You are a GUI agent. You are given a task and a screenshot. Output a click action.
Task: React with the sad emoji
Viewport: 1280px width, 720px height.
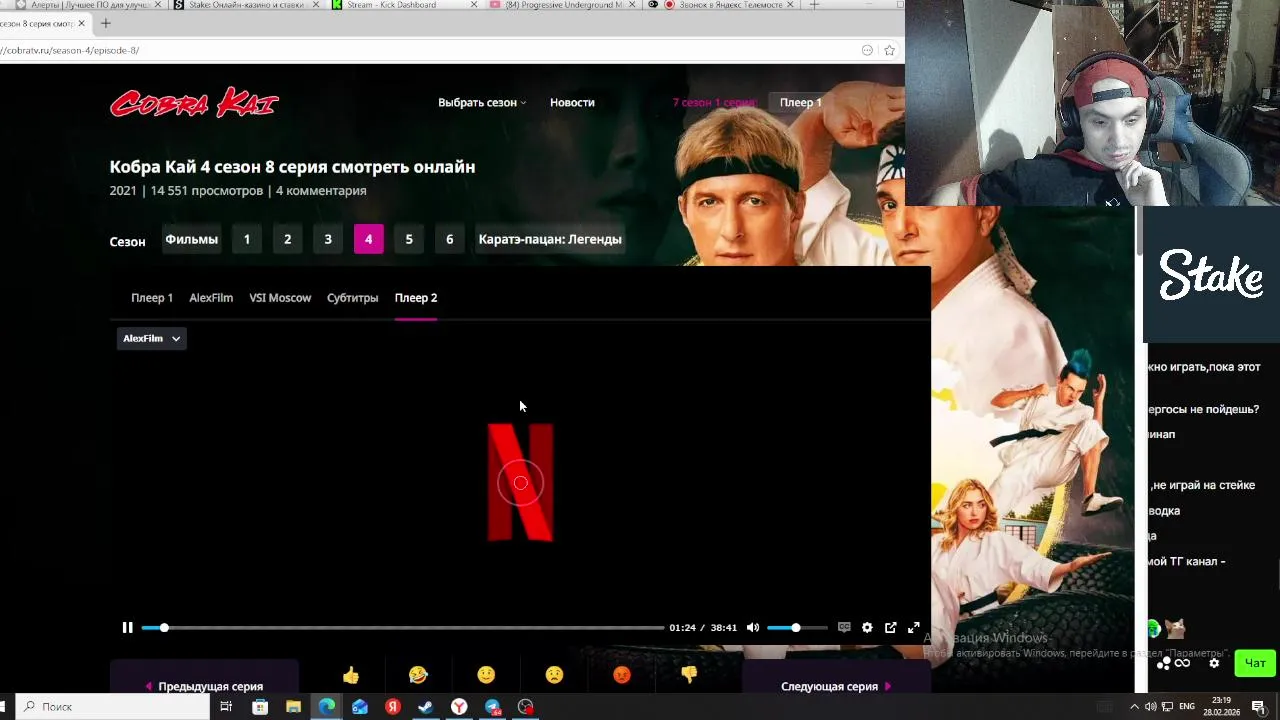[554, 676]
